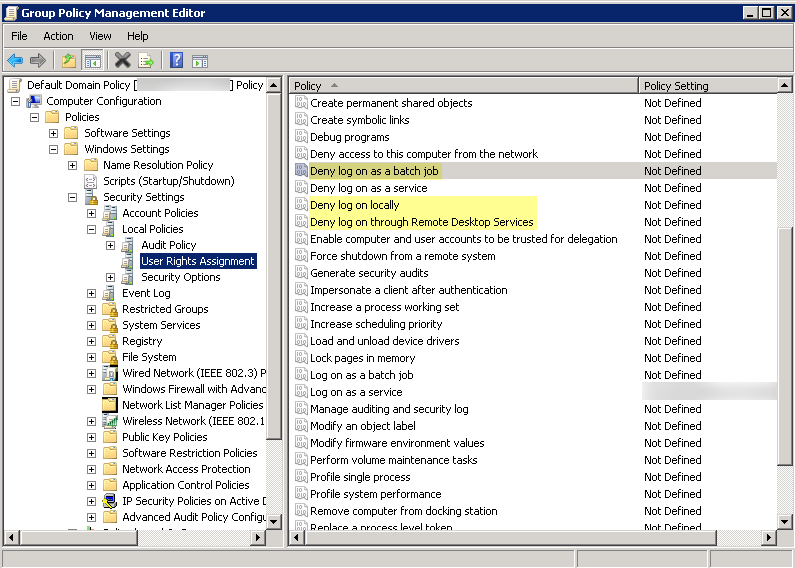Sort by the Policy column header
796x568 pixels.
click(462, 86)
